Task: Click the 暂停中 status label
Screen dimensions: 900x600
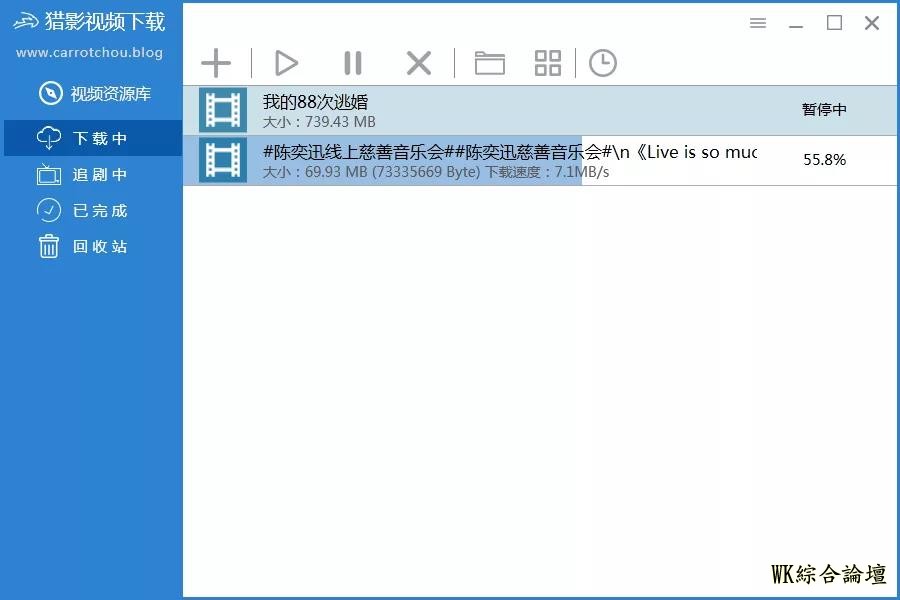Action: coord(824,110)
